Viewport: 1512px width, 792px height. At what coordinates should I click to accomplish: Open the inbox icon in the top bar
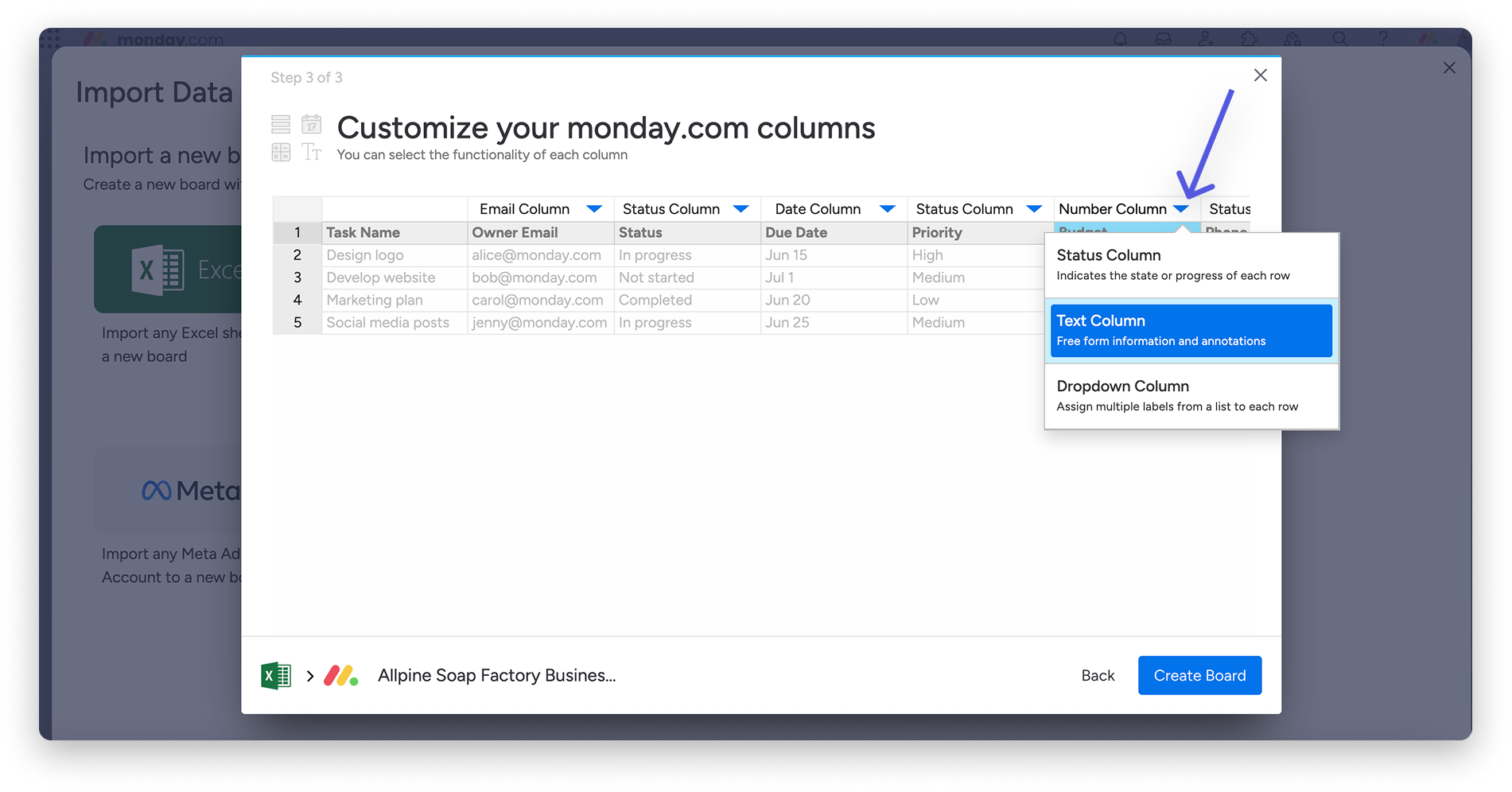click(1163, 38)
